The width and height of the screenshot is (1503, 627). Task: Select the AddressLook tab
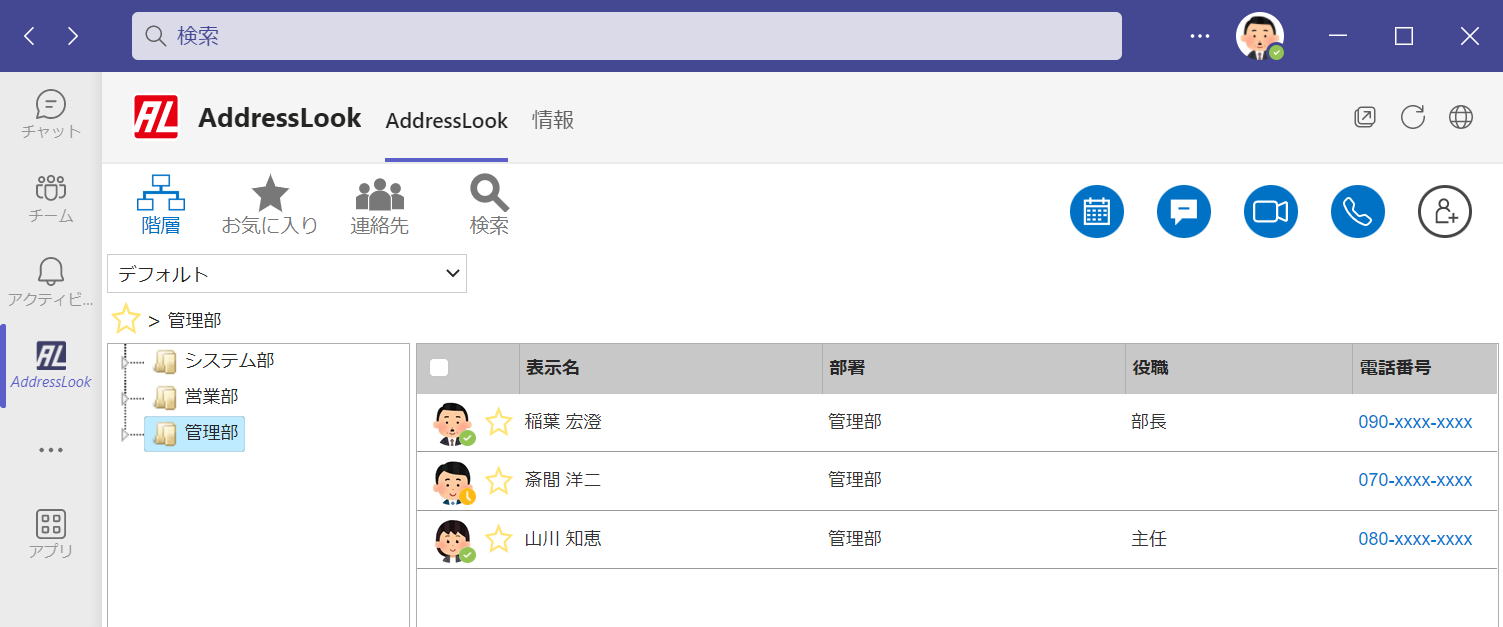[x=446, y=120]
